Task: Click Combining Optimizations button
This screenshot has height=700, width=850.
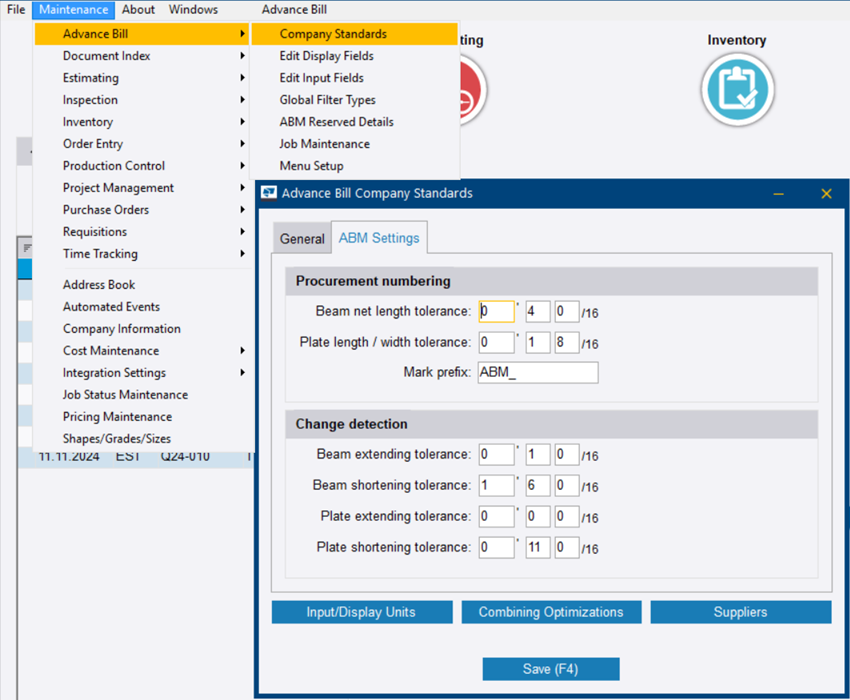Action: coord(551,612)
